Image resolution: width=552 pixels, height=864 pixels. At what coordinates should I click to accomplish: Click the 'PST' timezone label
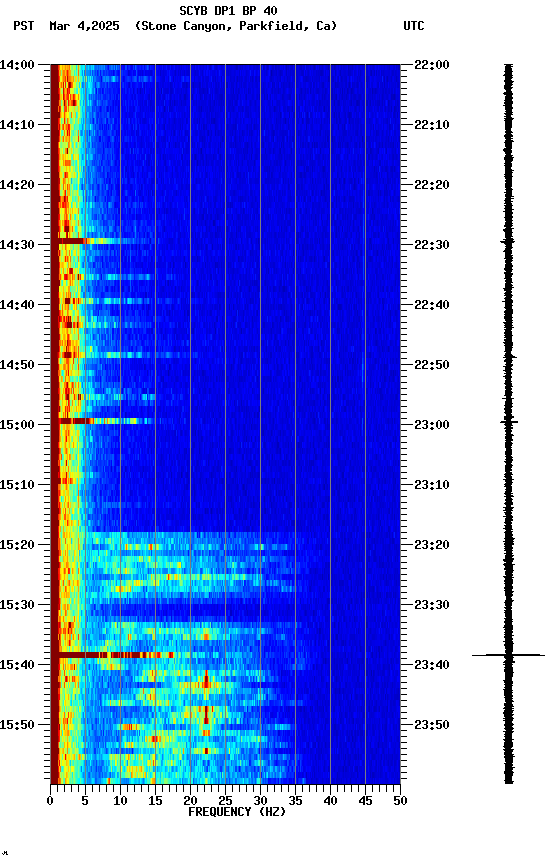pyautogui.click(x=24, y=26)
